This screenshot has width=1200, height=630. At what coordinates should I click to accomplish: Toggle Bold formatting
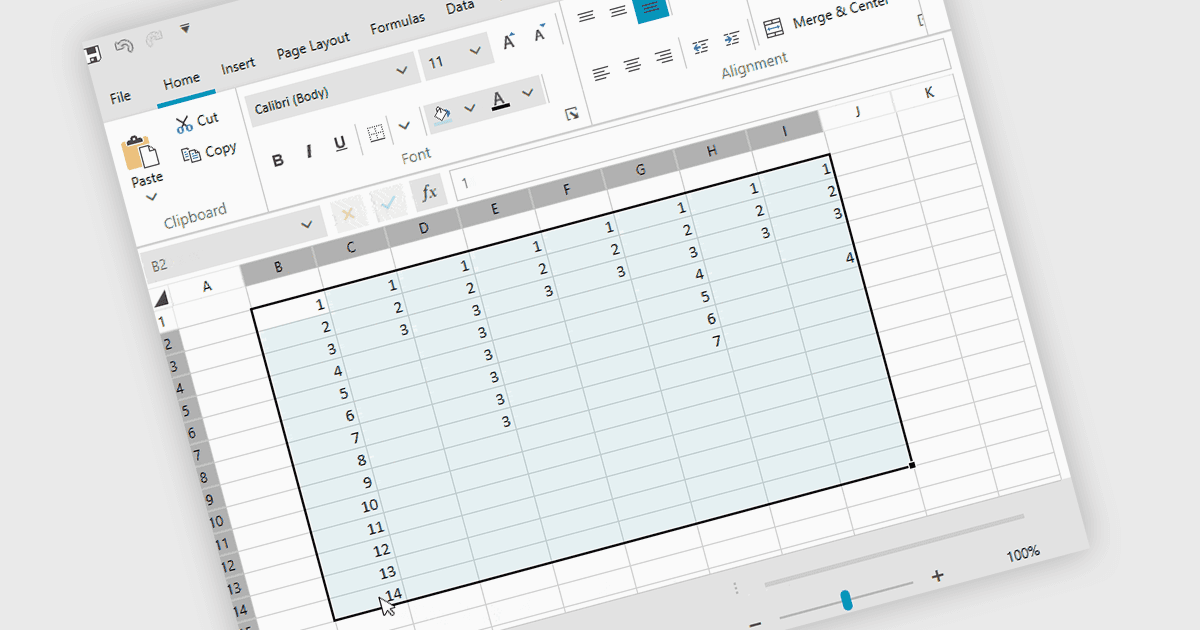[x=278, y=159]
